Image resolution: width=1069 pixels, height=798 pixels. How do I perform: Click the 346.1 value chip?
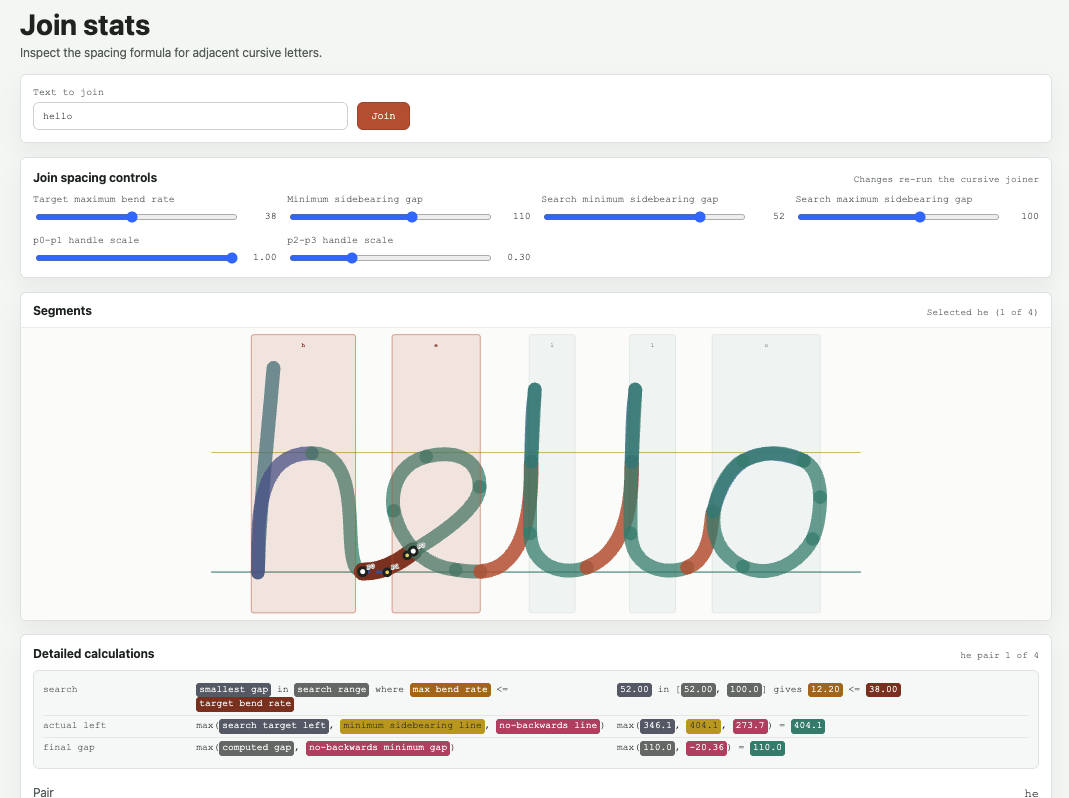click(657, 726)
